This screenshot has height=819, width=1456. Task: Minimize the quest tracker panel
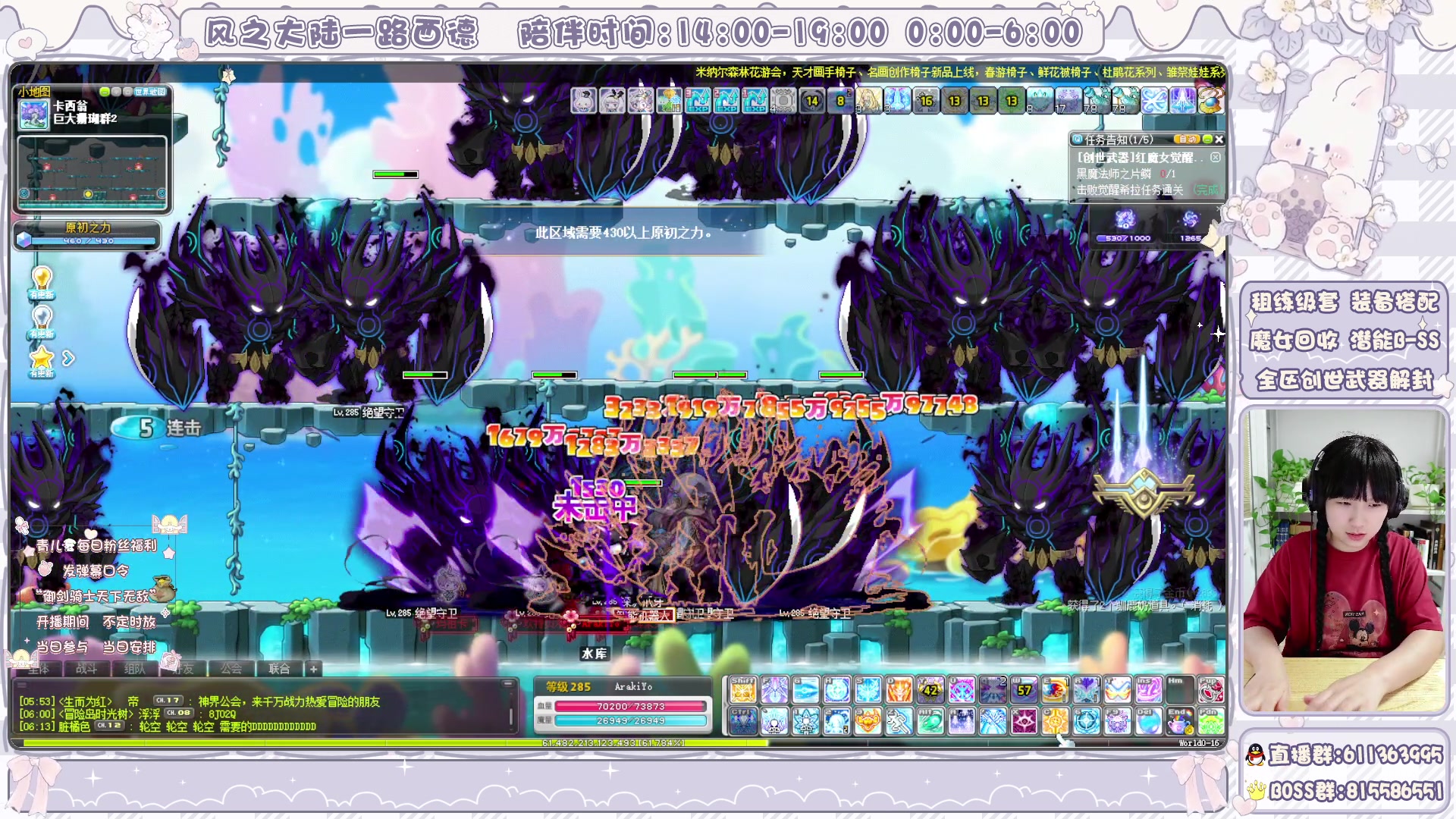pyautogui.click(x=1207, y=140)
